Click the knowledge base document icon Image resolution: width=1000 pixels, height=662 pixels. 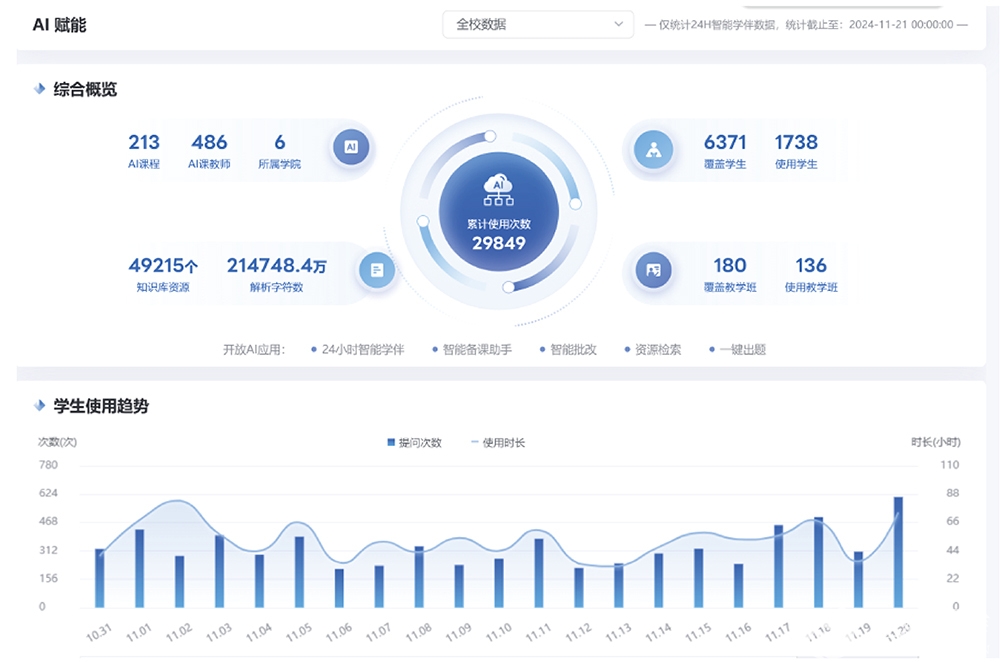tap(377, 270)
